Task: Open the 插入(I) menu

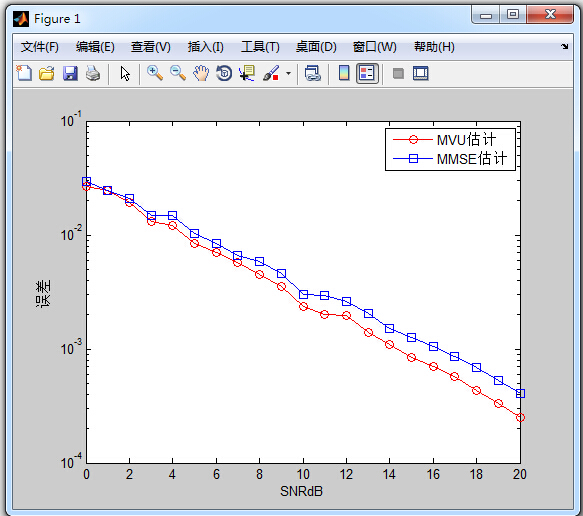Action: 206,47
